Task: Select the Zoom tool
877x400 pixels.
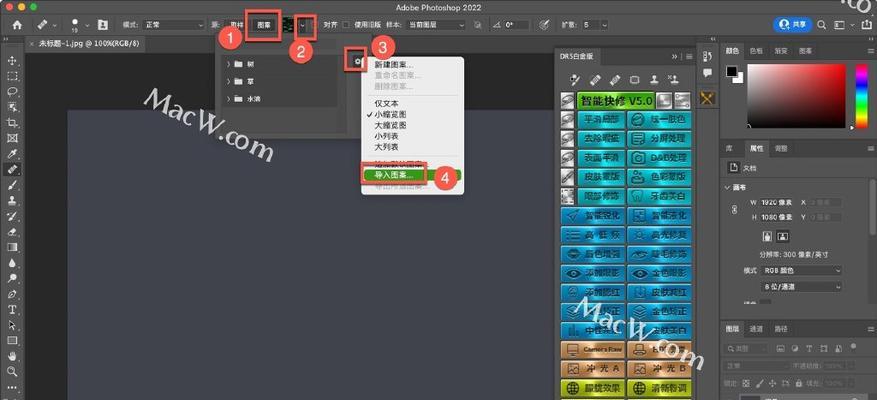Action: [12, 371]
